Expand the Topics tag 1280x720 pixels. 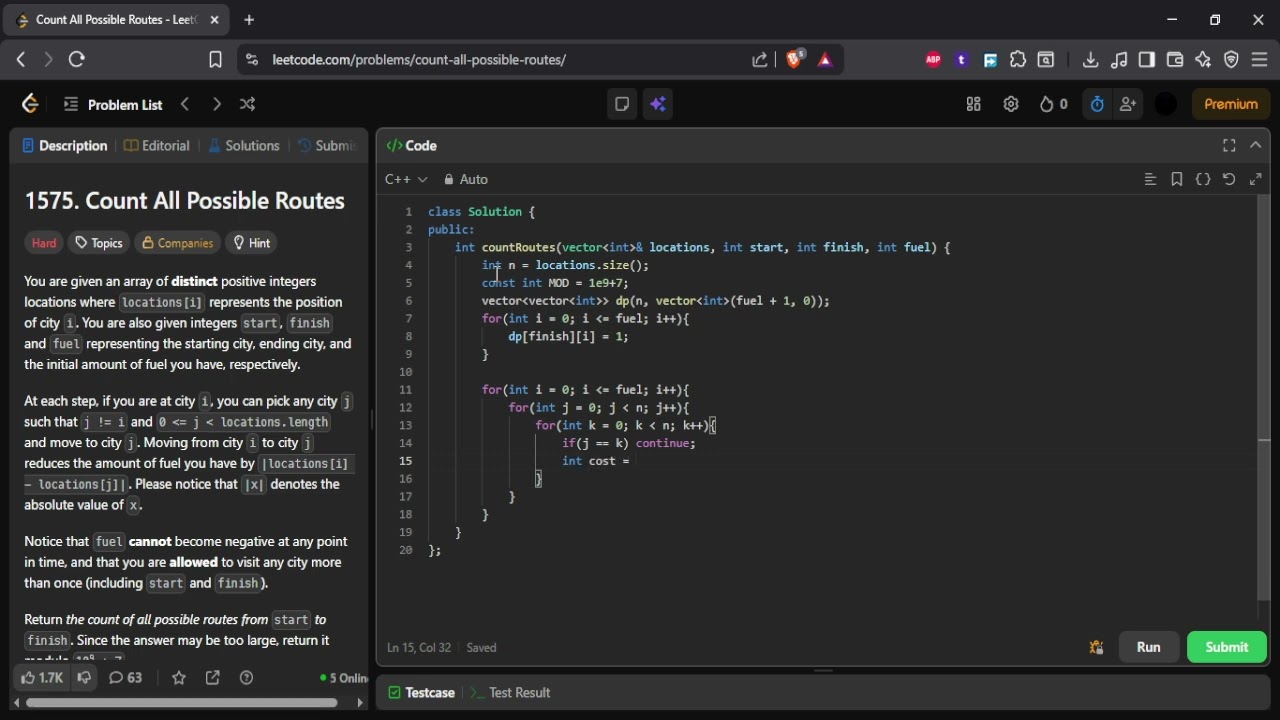point(99,243)
